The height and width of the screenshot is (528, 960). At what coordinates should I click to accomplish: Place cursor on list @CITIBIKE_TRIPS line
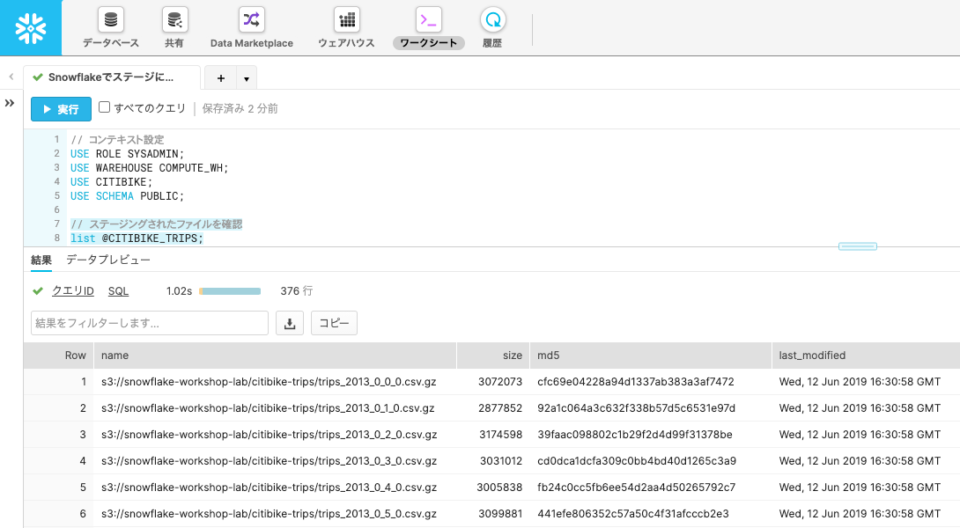(137, 238)
